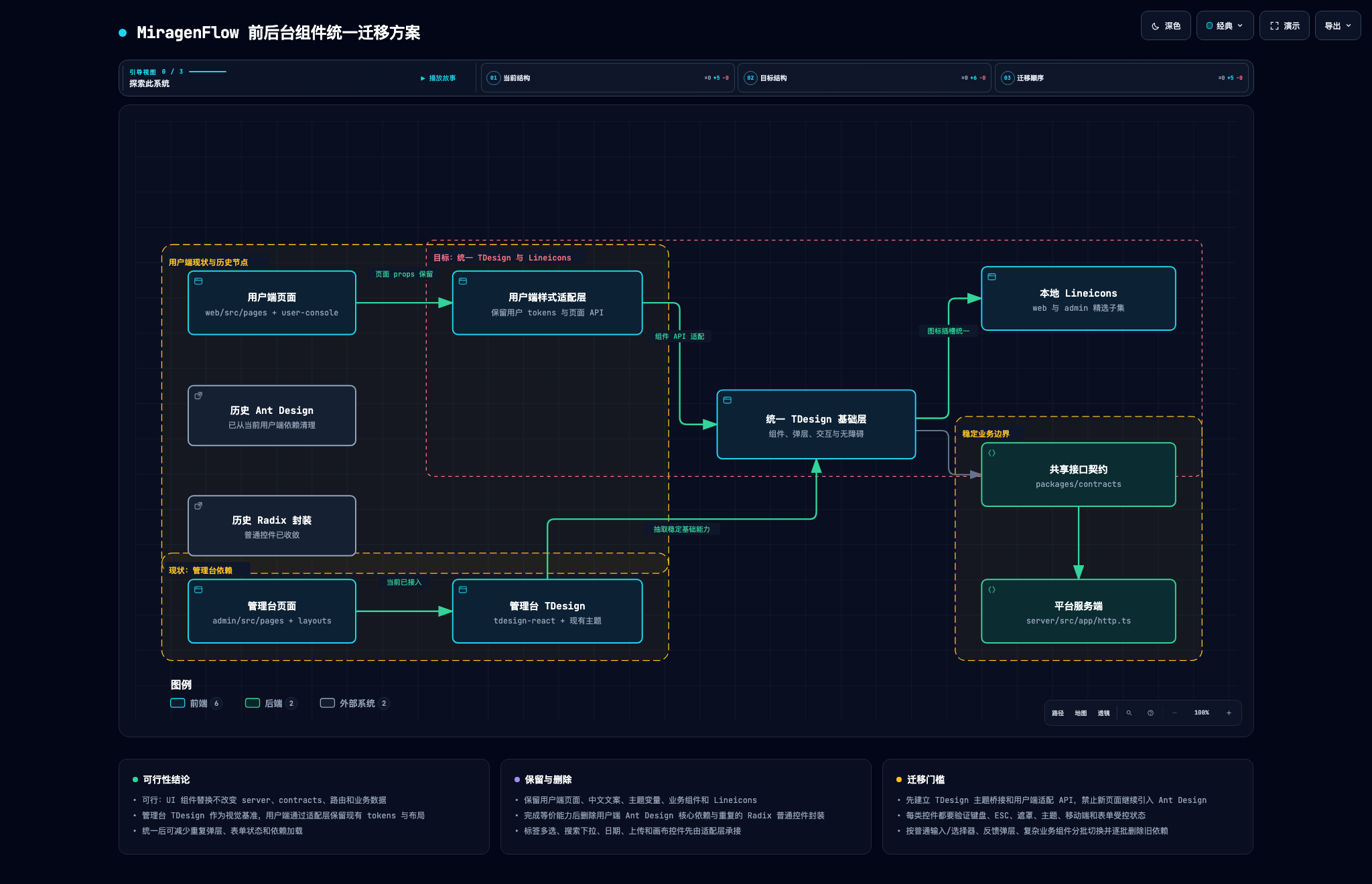
Task: Click window icon on 本地 Lineicons node
Action: [x=992, y=277]
